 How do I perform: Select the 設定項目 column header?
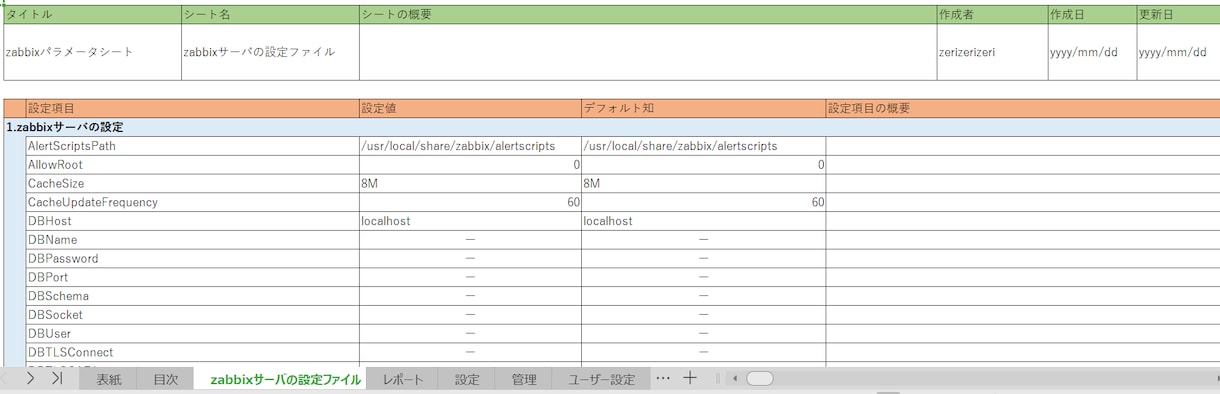coord(192,108)
